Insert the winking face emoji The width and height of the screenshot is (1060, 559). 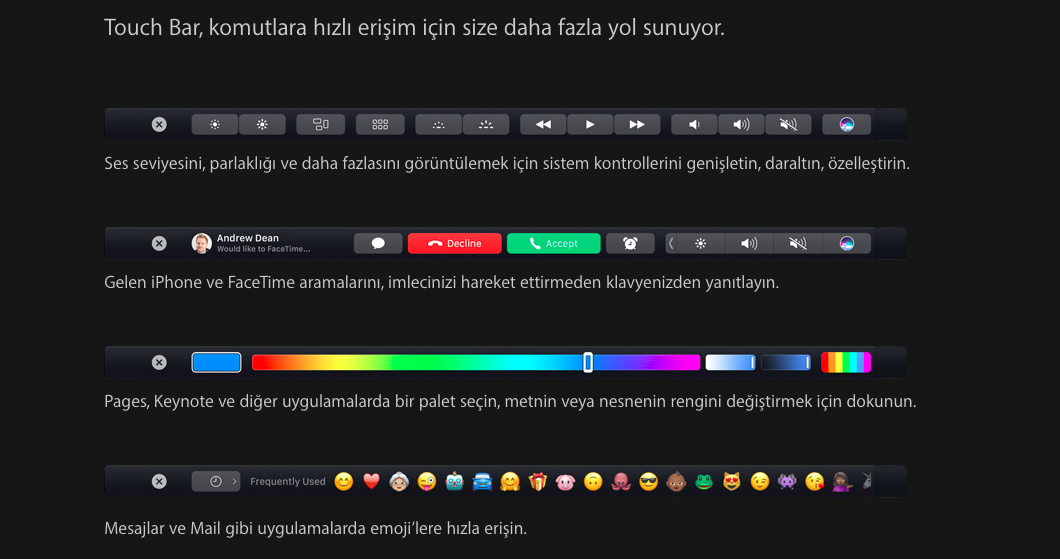point(759,481)
